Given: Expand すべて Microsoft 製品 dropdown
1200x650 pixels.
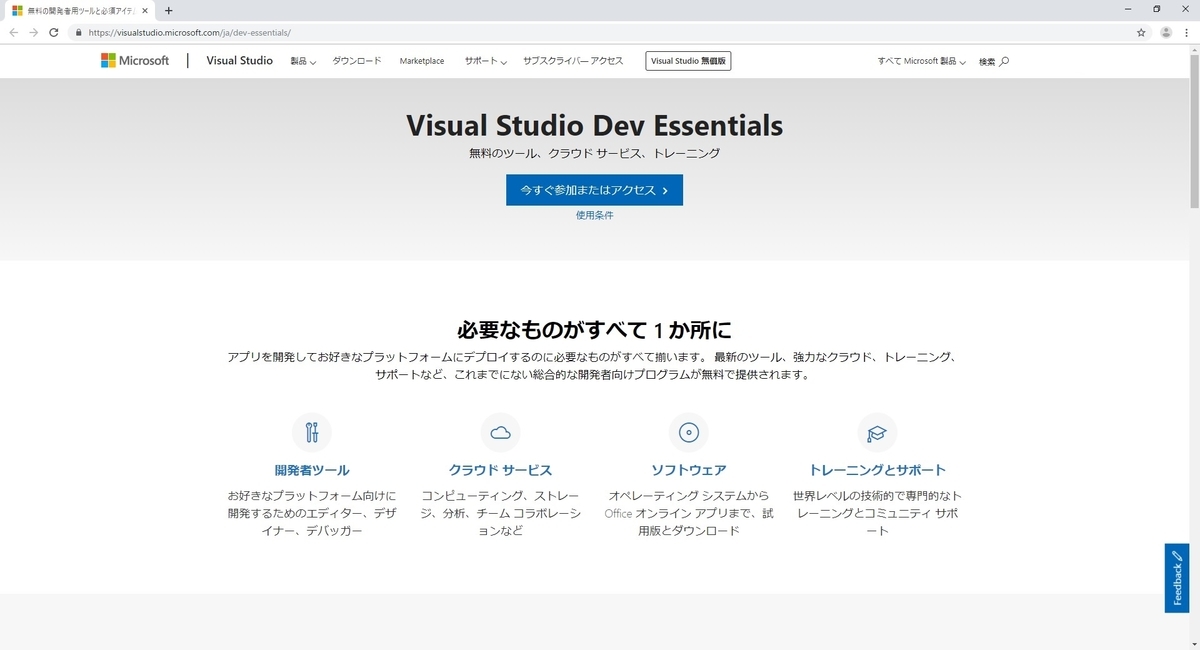Looking at the screenshot, I should (922, 61).
